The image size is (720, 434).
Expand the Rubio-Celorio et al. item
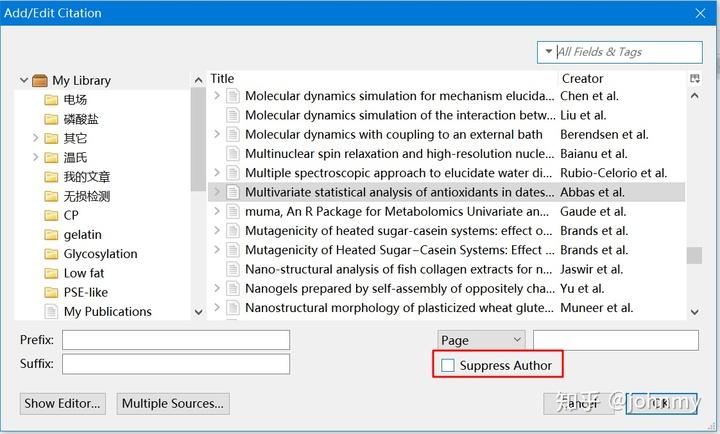[217, 173]
